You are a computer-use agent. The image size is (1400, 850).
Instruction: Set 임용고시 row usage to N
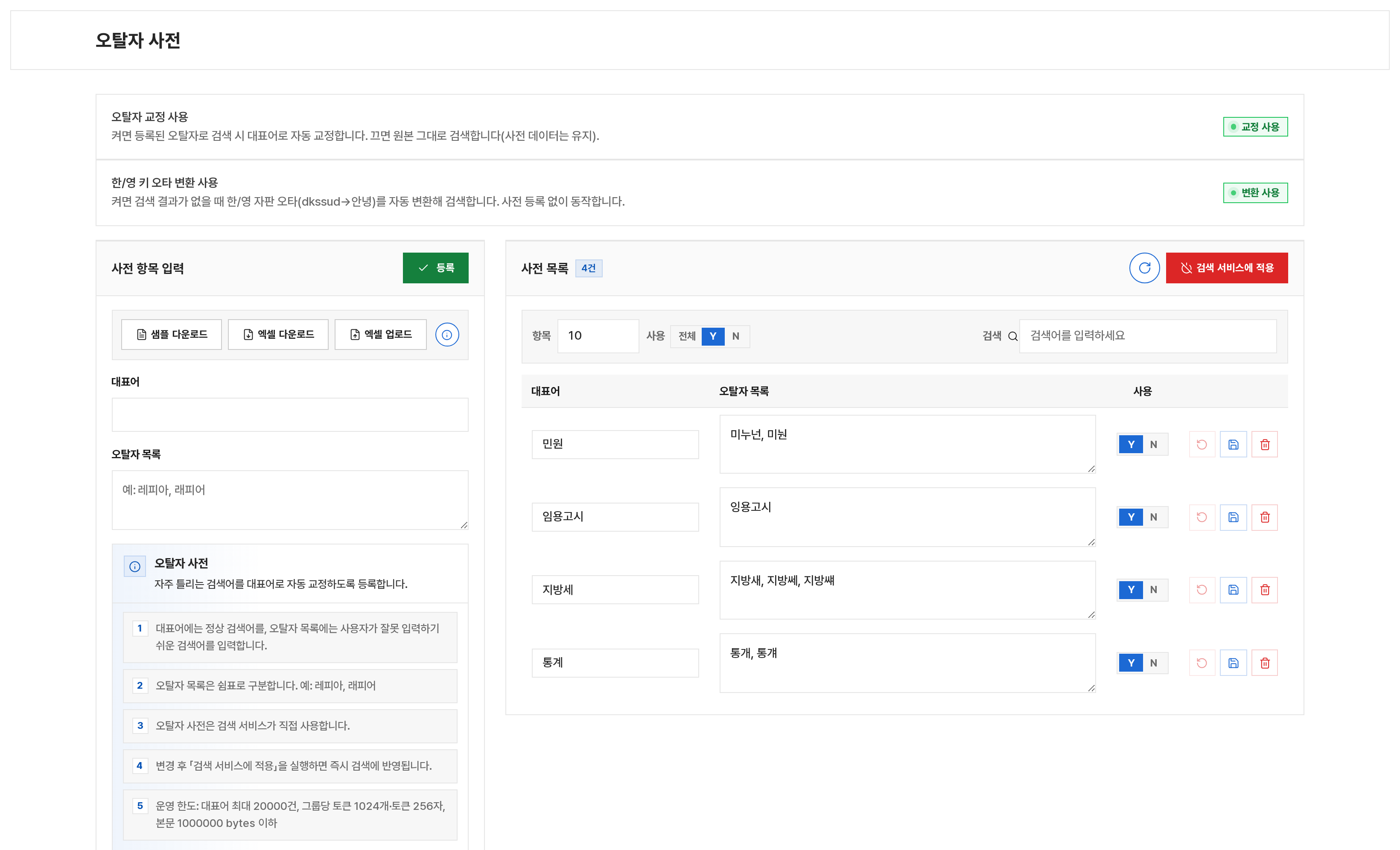coord(1153,517)
